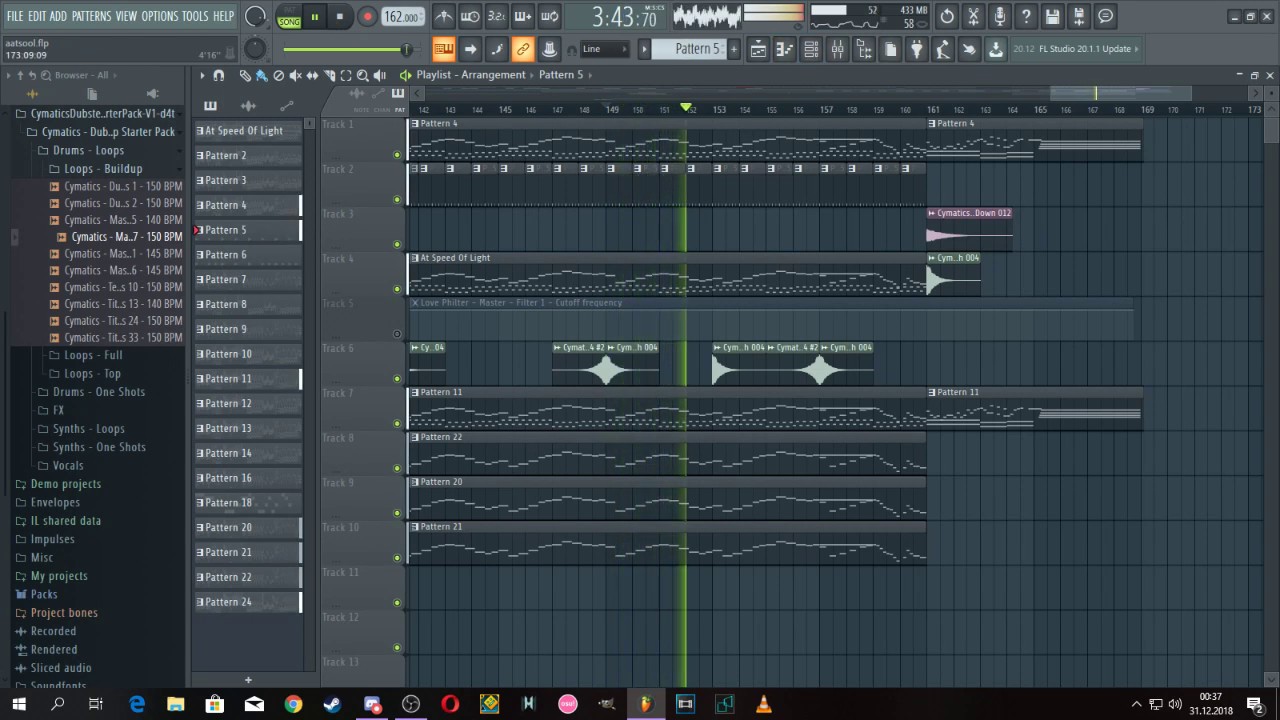Open the metronome icon in the toolbar

click(444, 16)
